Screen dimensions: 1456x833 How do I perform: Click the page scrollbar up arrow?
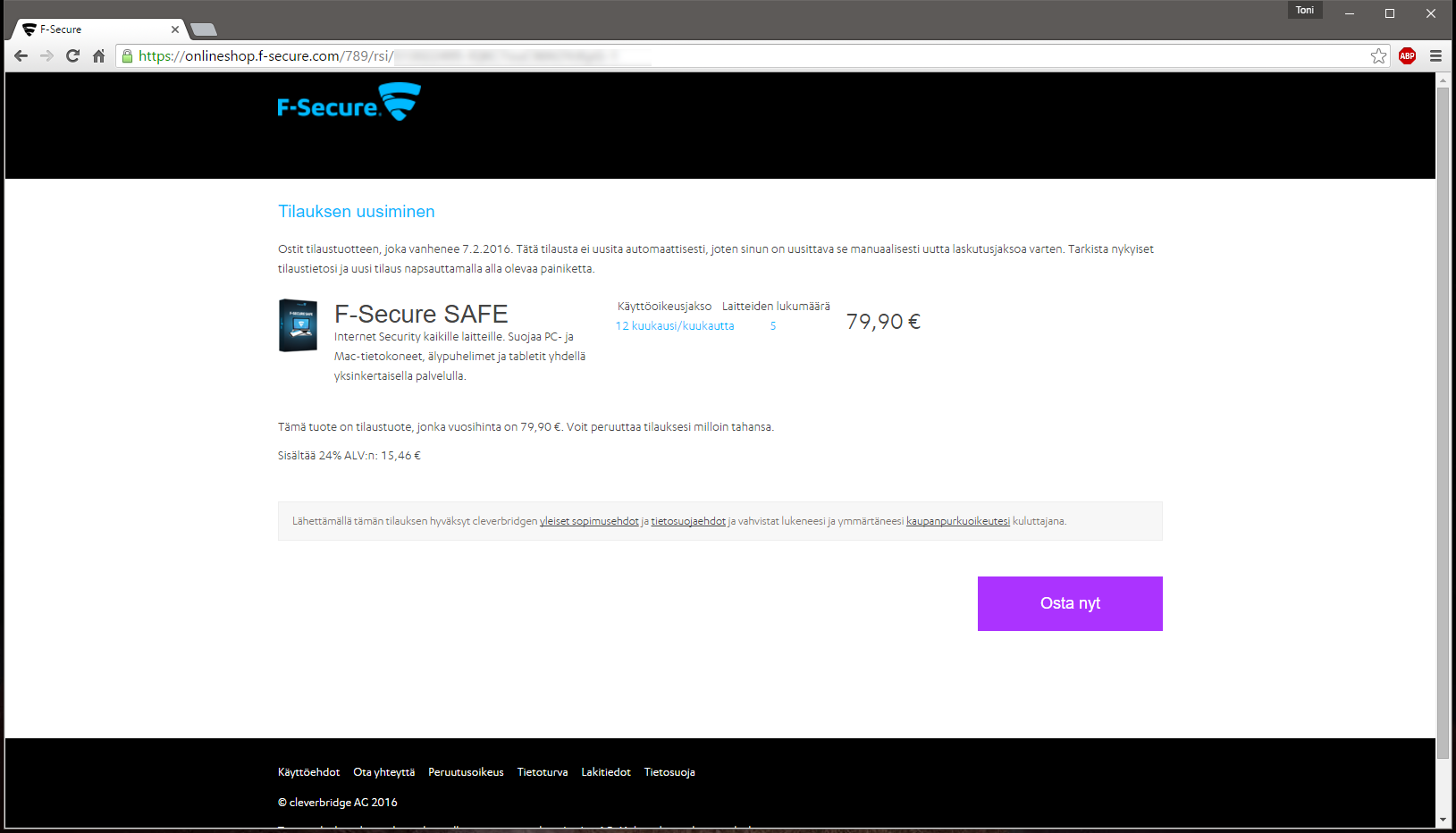(x=1443, y=80)
